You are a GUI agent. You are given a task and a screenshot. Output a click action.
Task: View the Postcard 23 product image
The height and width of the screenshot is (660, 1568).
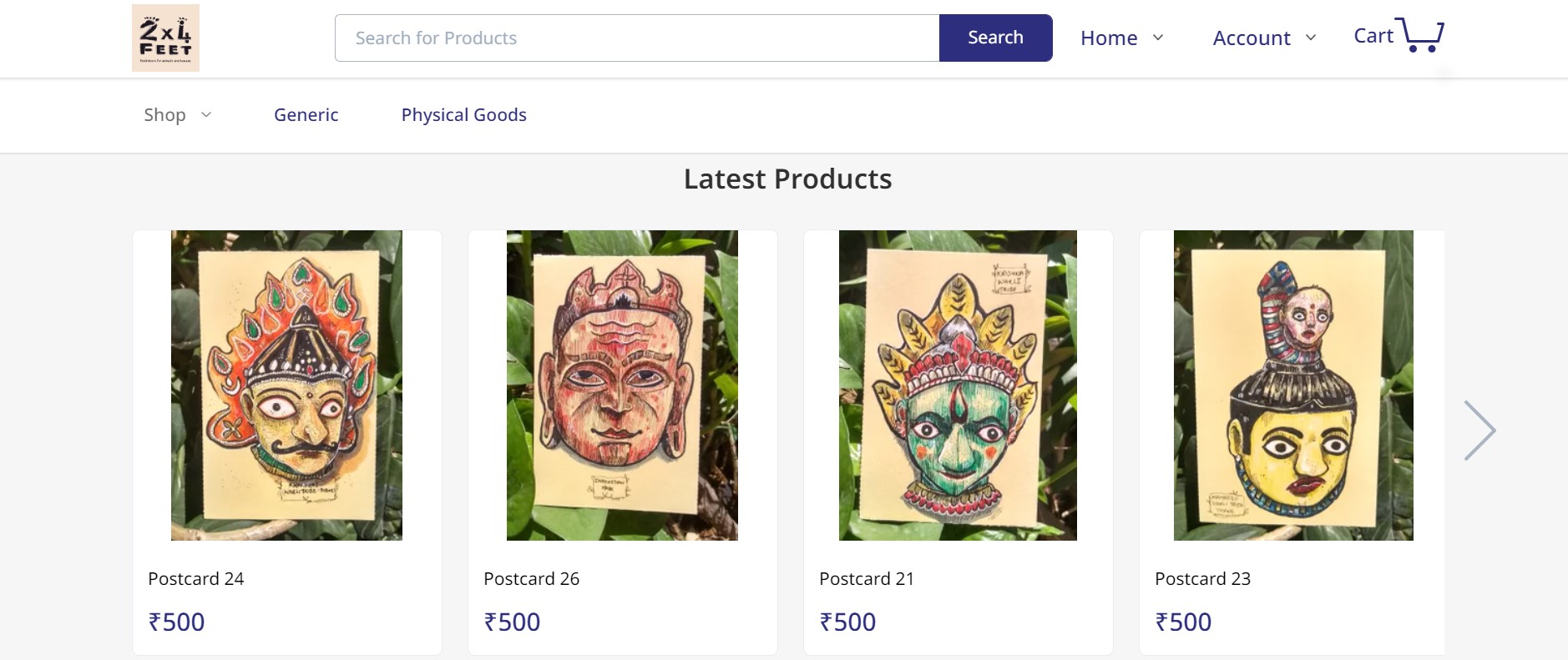(1293, 385)
